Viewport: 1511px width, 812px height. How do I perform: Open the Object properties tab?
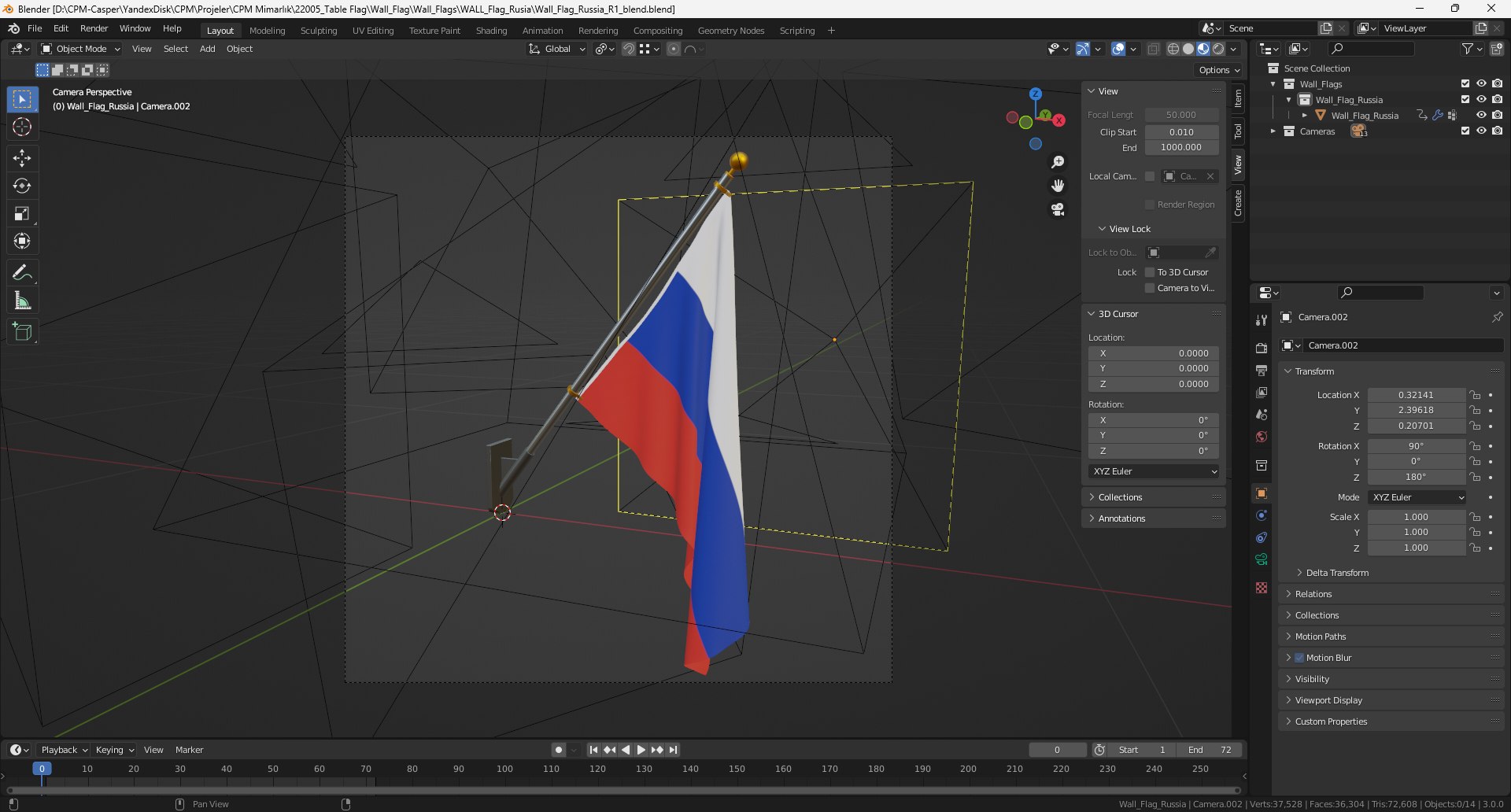[x=1262, y=493]
